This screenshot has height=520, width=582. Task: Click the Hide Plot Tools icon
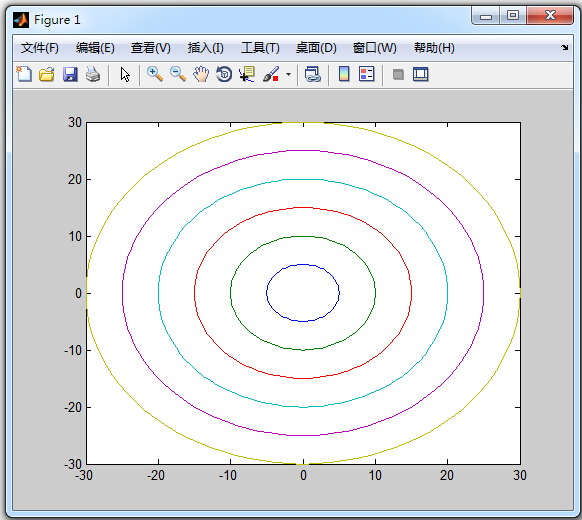point(398,74)
